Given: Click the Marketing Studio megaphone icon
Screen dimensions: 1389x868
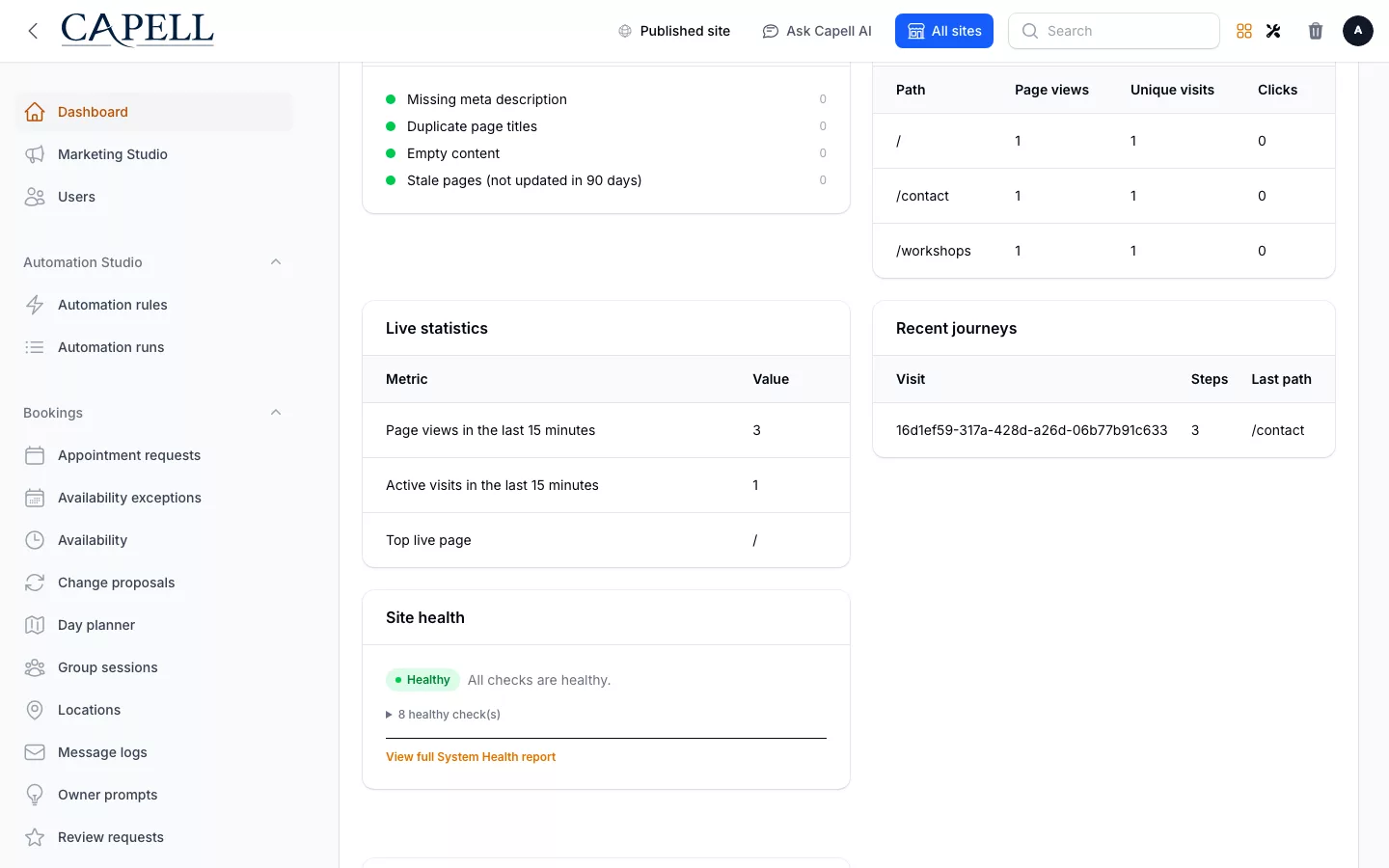Looking at the screenshot, I should [35, 154].
